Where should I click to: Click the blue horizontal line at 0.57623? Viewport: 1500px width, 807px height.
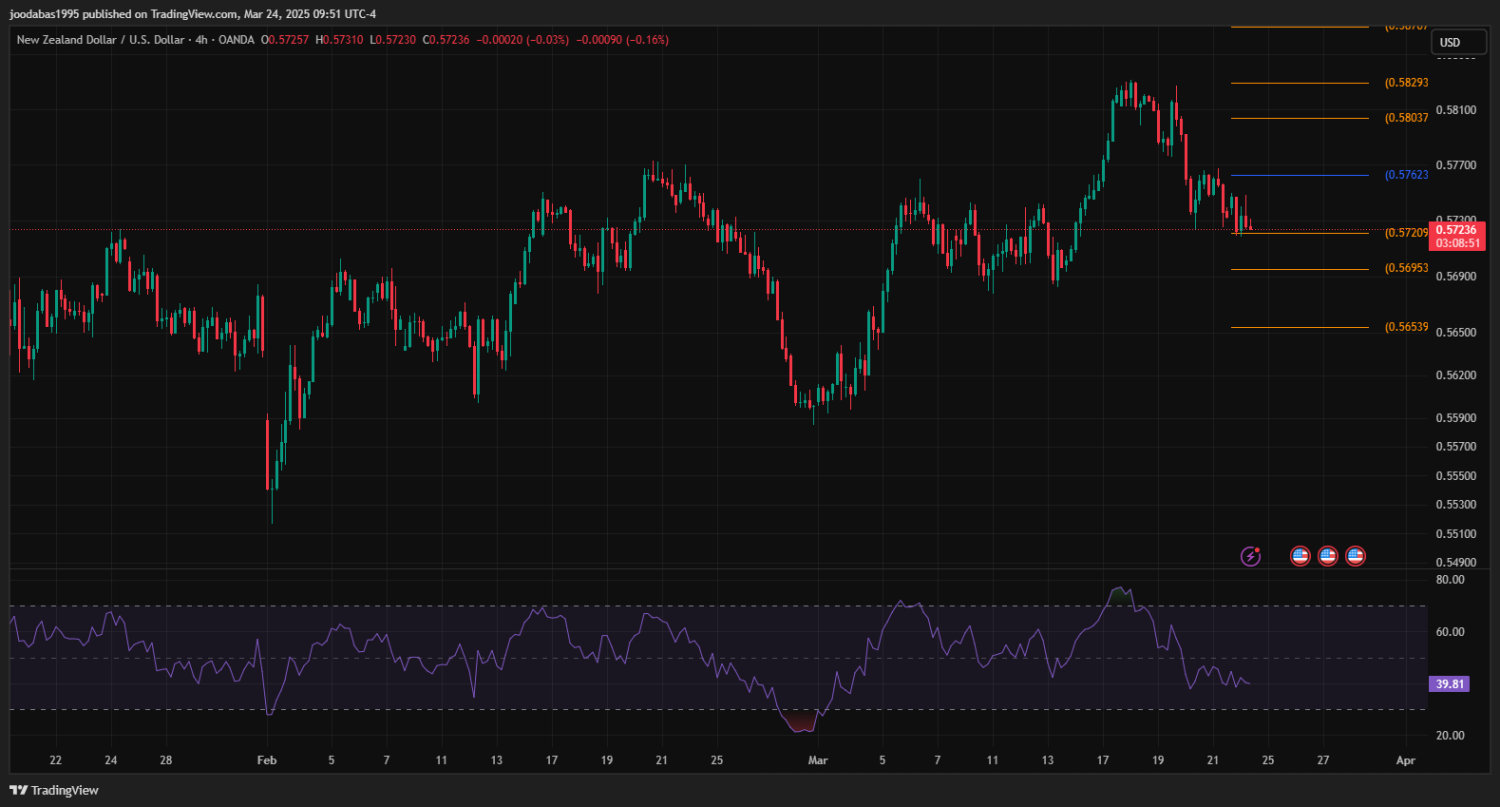1300,175
